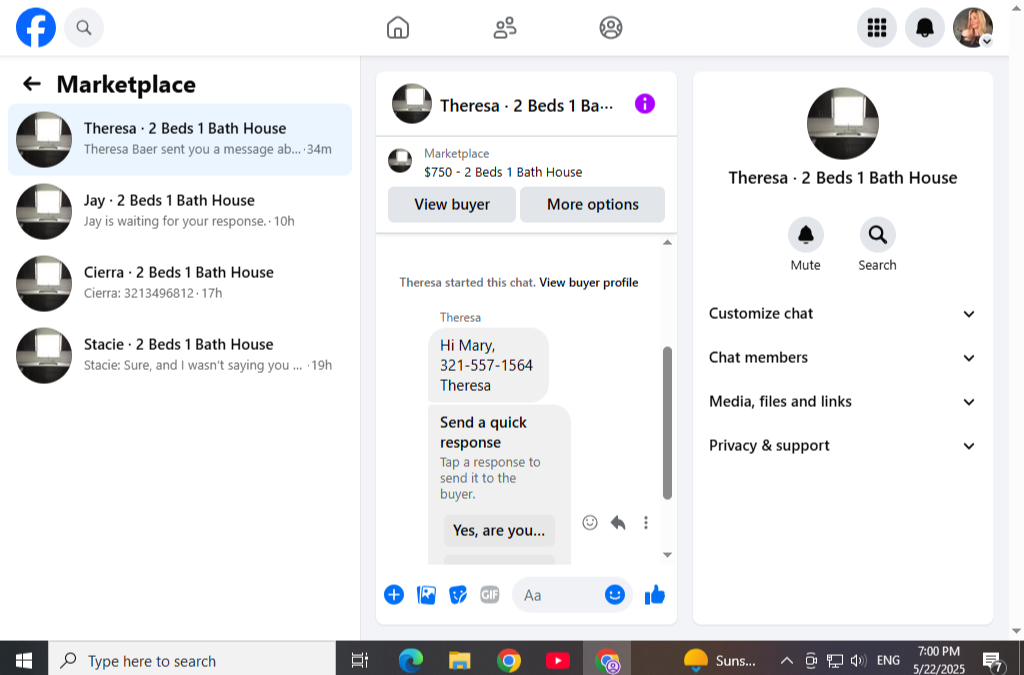
Task: Open the Groups icon in top bar
Action: tap(611, 27)
